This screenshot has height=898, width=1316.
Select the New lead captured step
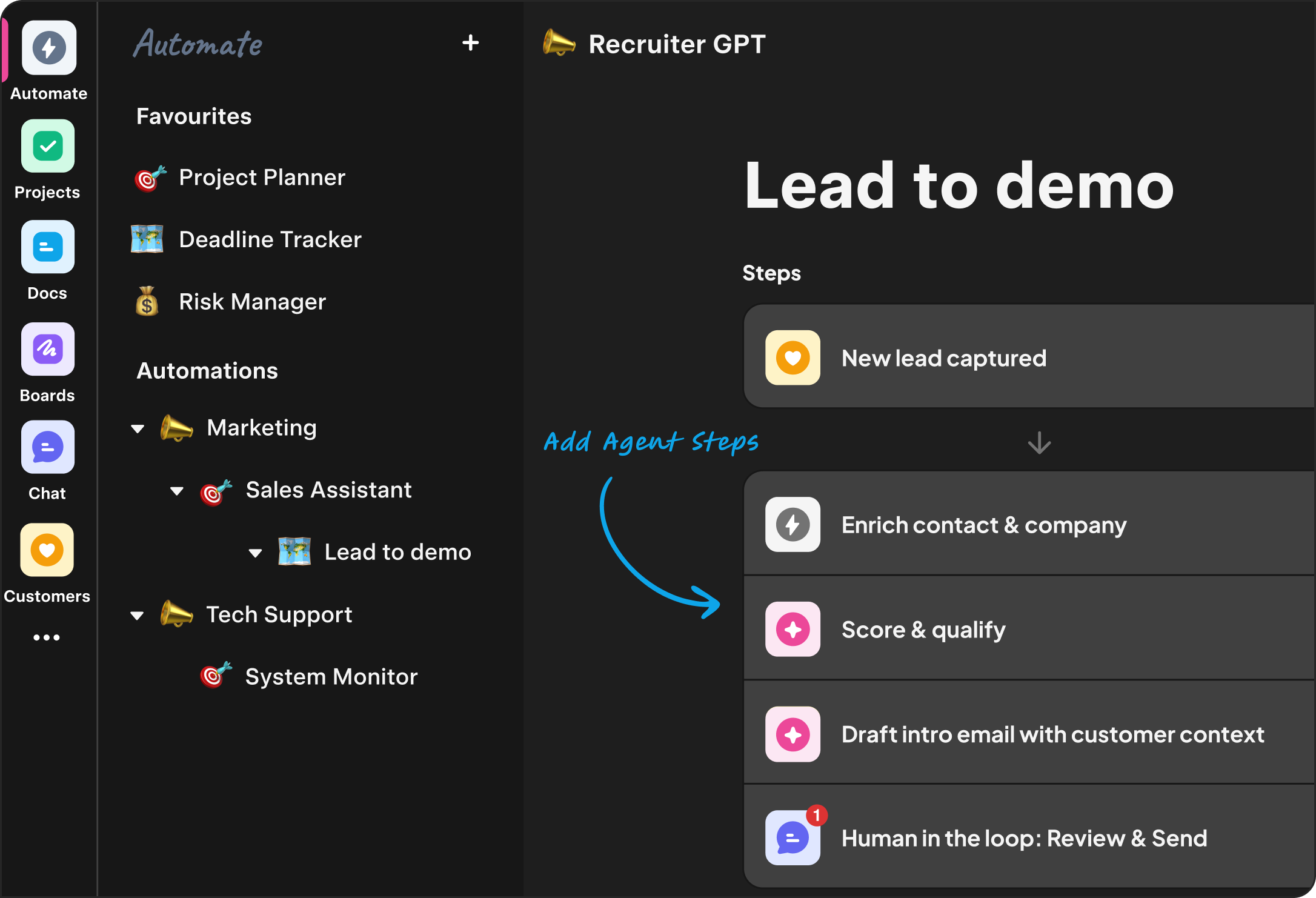943,358
